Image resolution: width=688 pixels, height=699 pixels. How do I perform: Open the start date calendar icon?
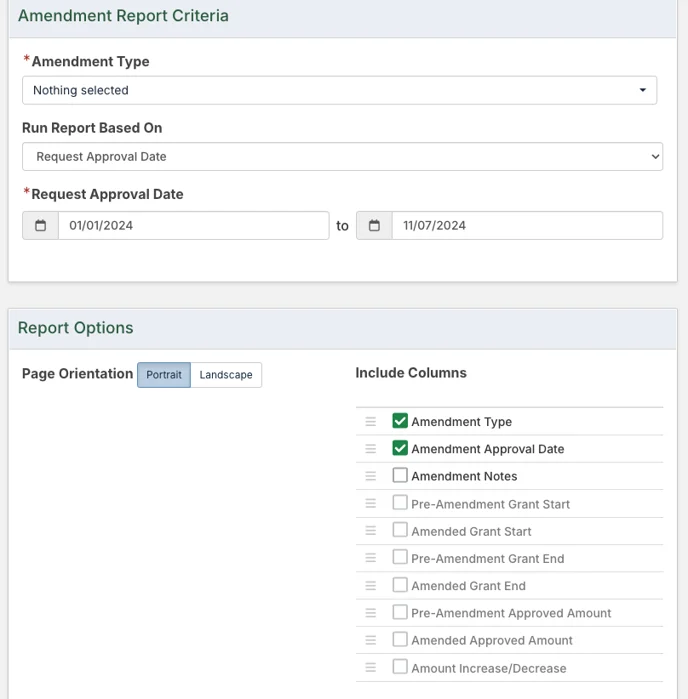point(41,226)
